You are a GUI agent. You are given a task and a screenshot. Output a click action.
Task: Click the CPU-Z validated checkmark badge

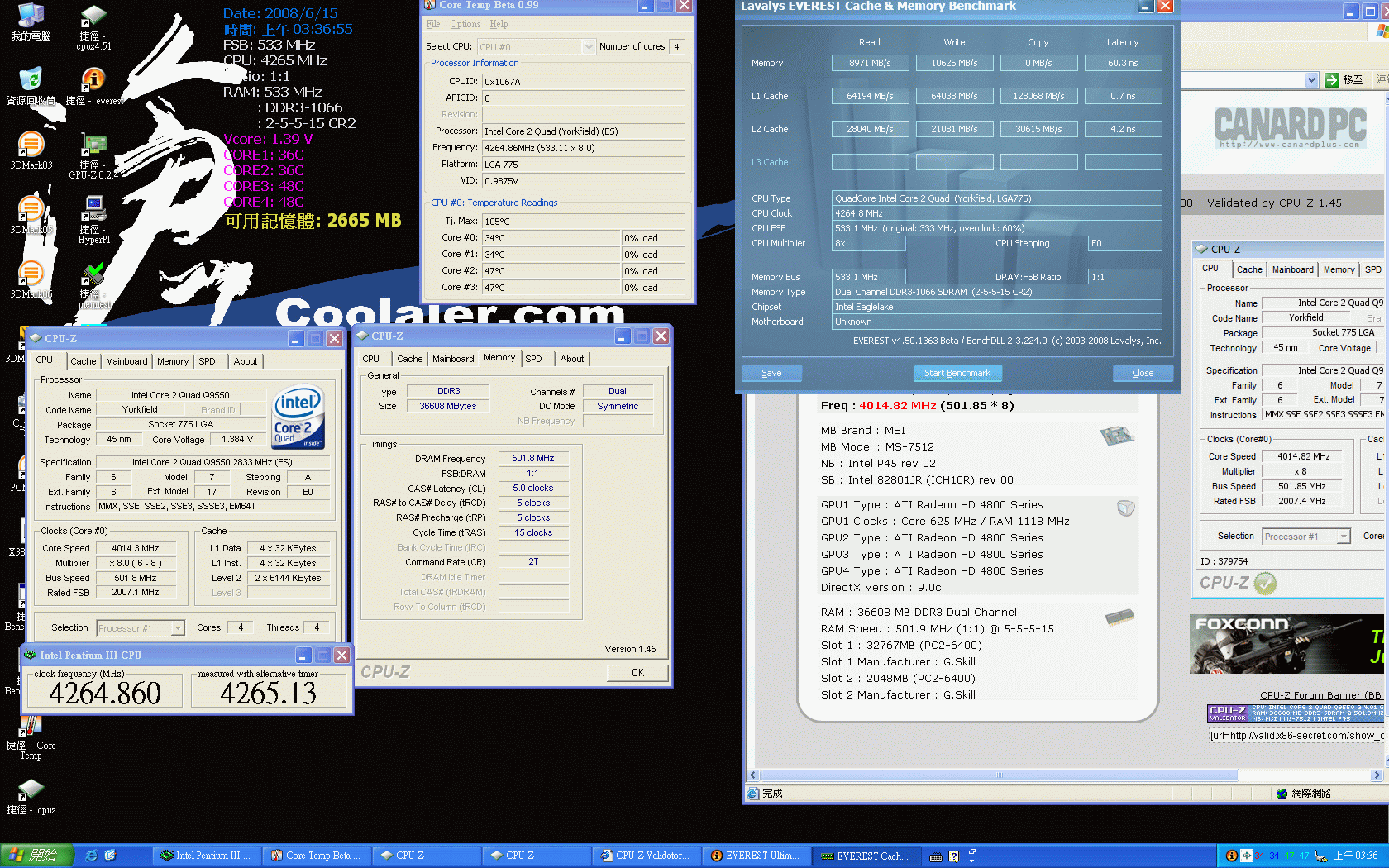tap(1265, 584)
